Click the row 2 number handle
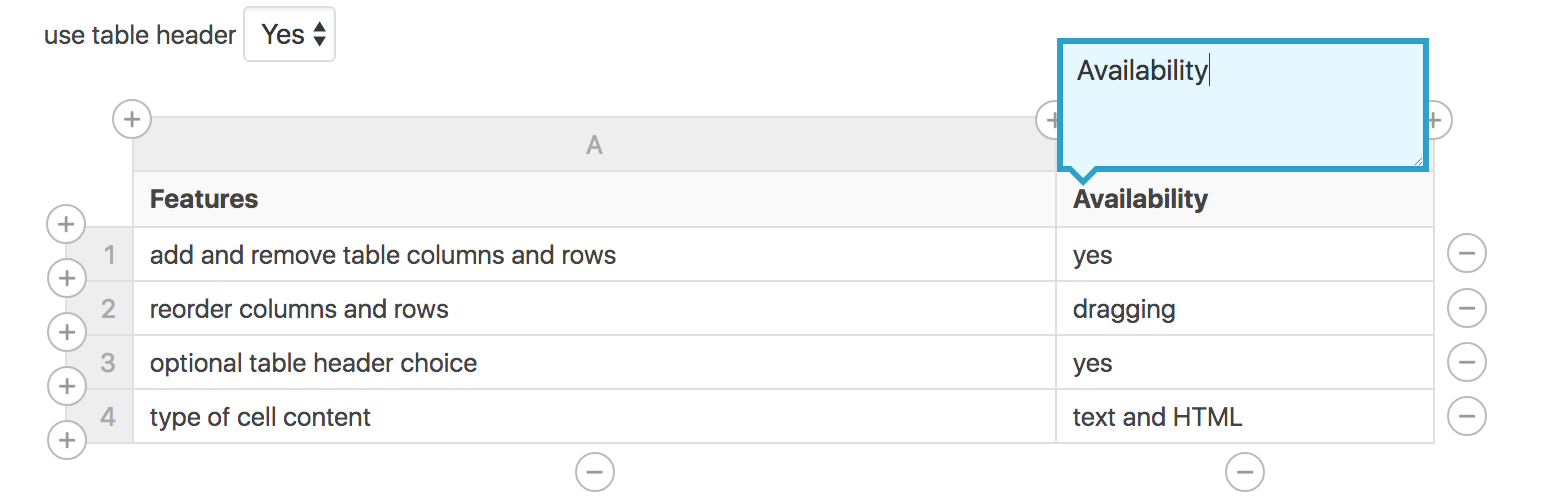The image size is (1544, 500). (108, 309)
